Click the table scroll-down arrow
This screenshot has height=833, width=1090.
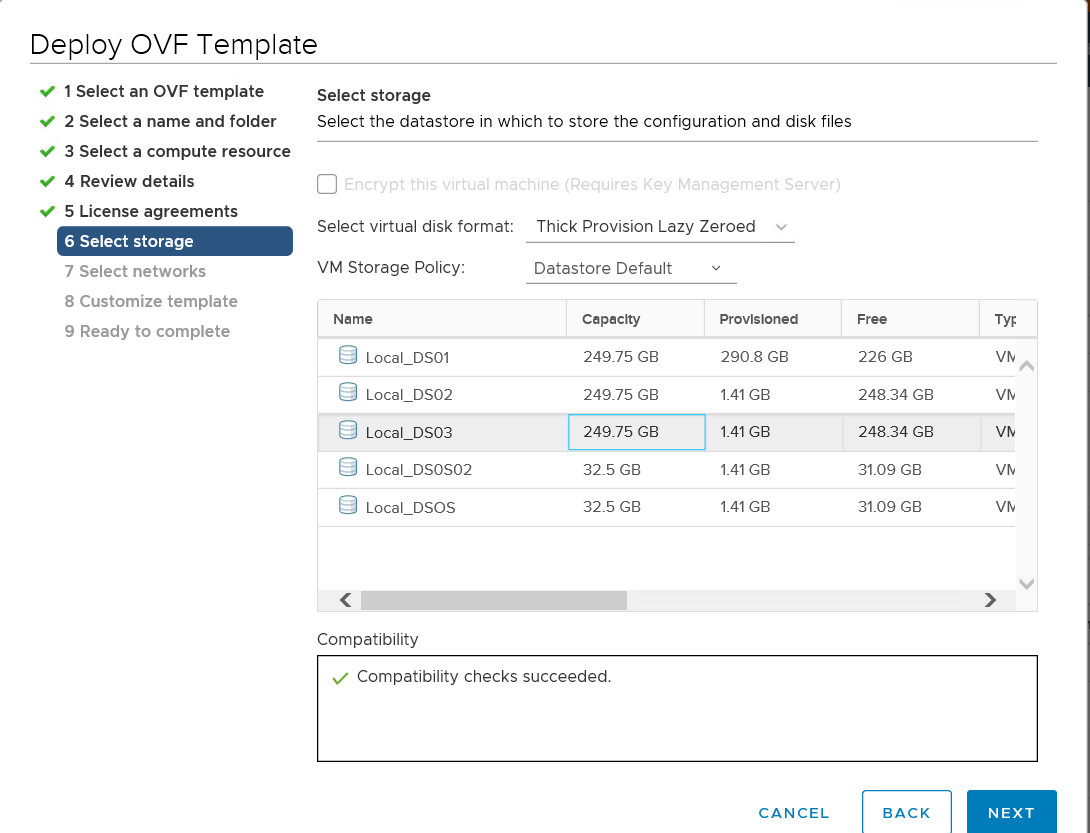[x=1026, y=583]
